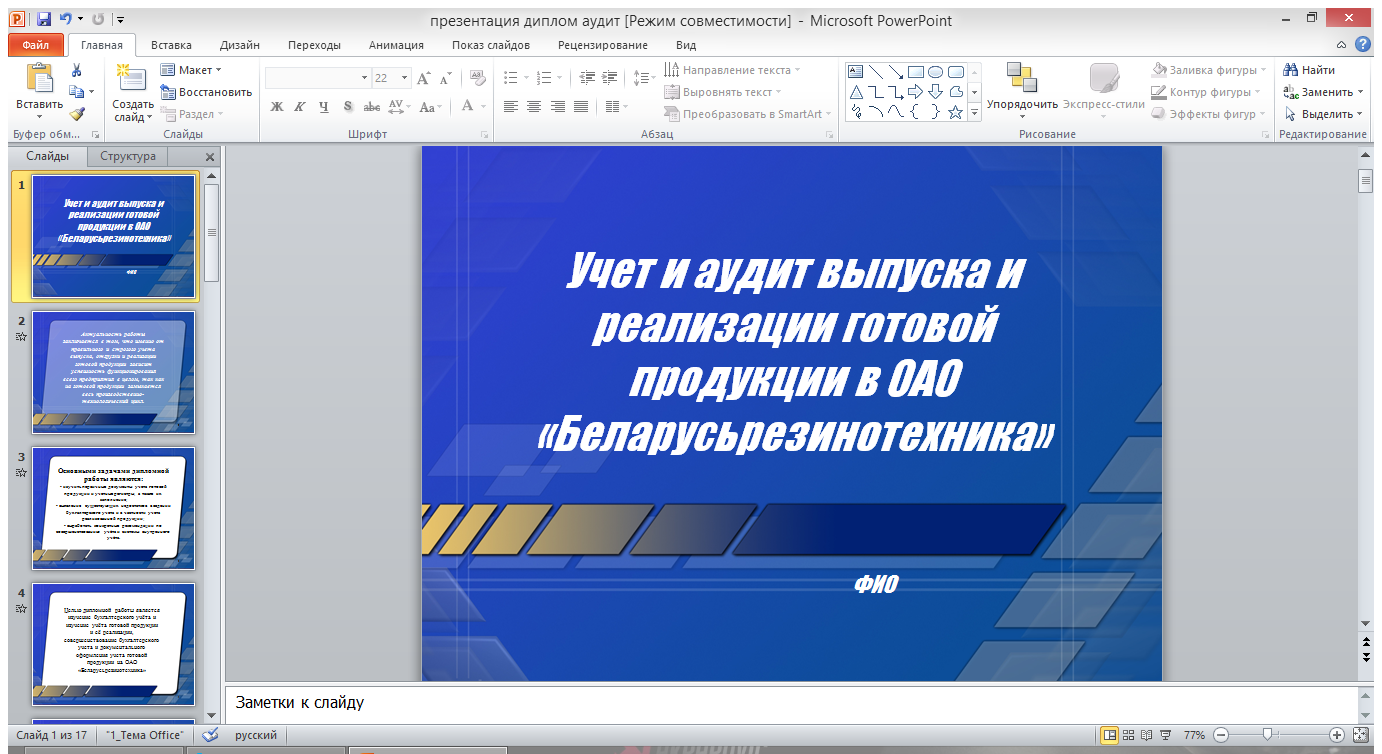Click the Создать слайд new slide icon
The width and height of the screenshot is (1382, 754).
pyautogui.click(x=131, y=78)
